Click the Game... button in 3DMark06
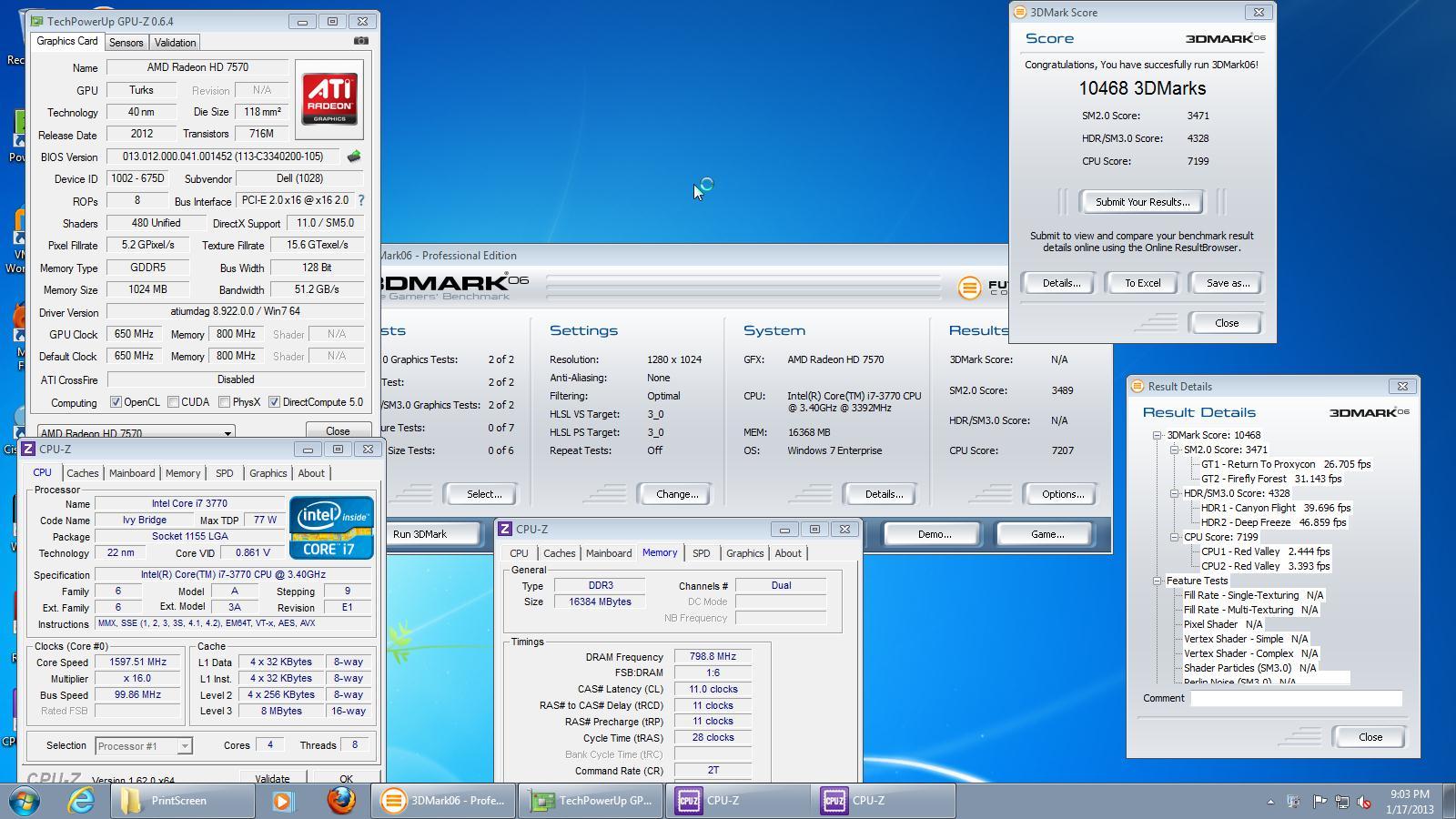 coord(1046,534)
